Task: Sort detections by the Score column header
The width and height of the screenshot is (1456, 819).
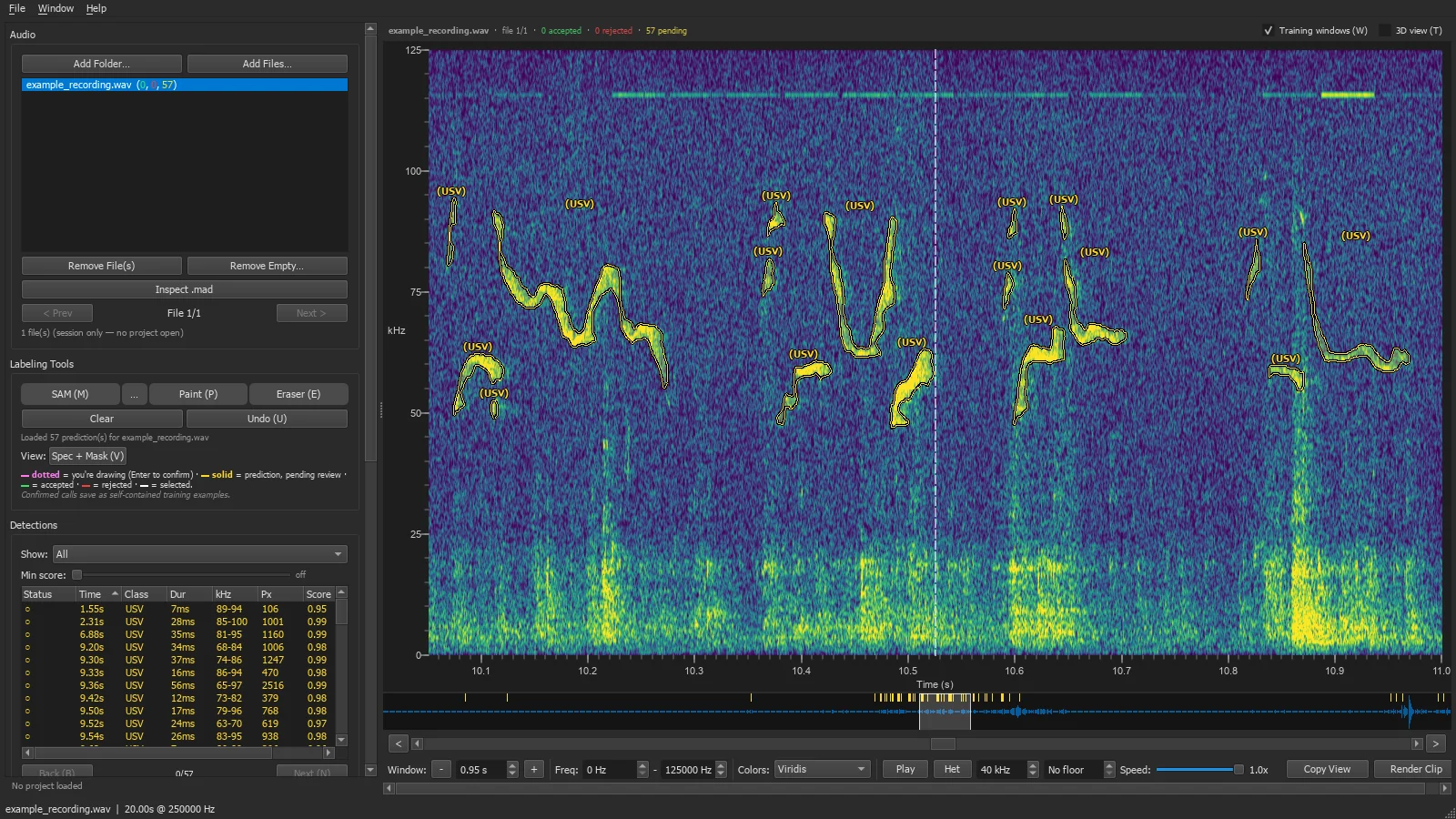Action: point(318,594)
